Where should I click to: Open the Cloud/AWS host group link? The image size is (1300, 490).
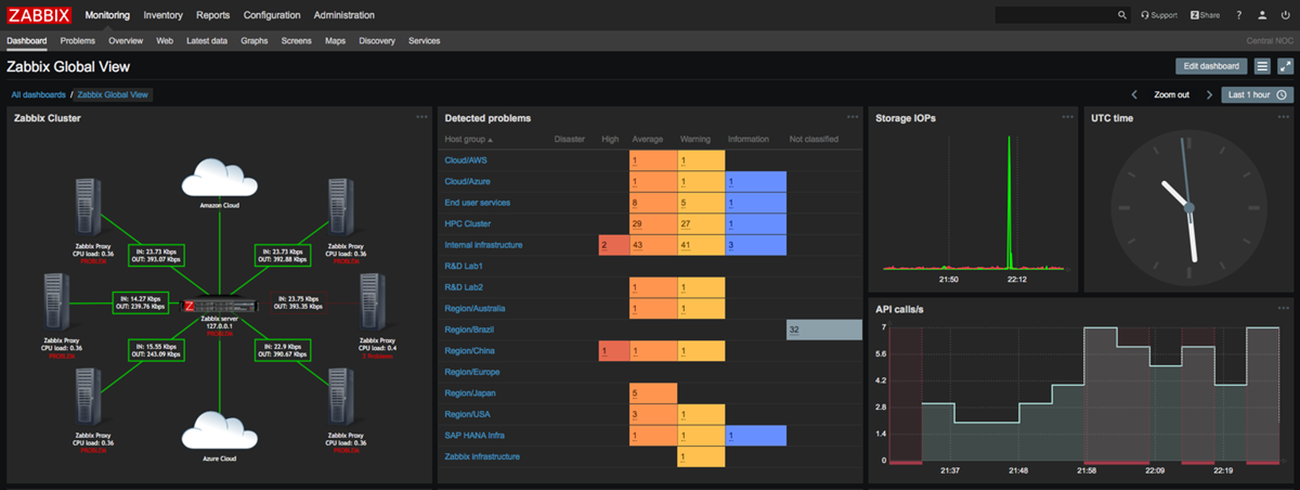(467, 160)
